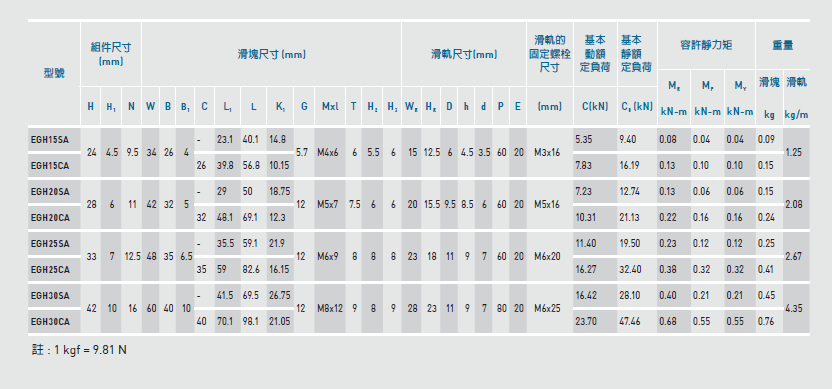Click the 1.25 rail weight value
832x389 pixels.
(x=794, y=152)
